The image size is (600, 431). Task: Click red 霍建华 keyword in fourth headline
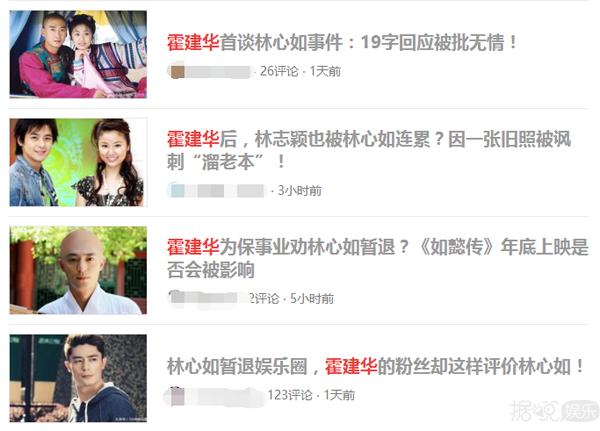click(x=351, y=366)
